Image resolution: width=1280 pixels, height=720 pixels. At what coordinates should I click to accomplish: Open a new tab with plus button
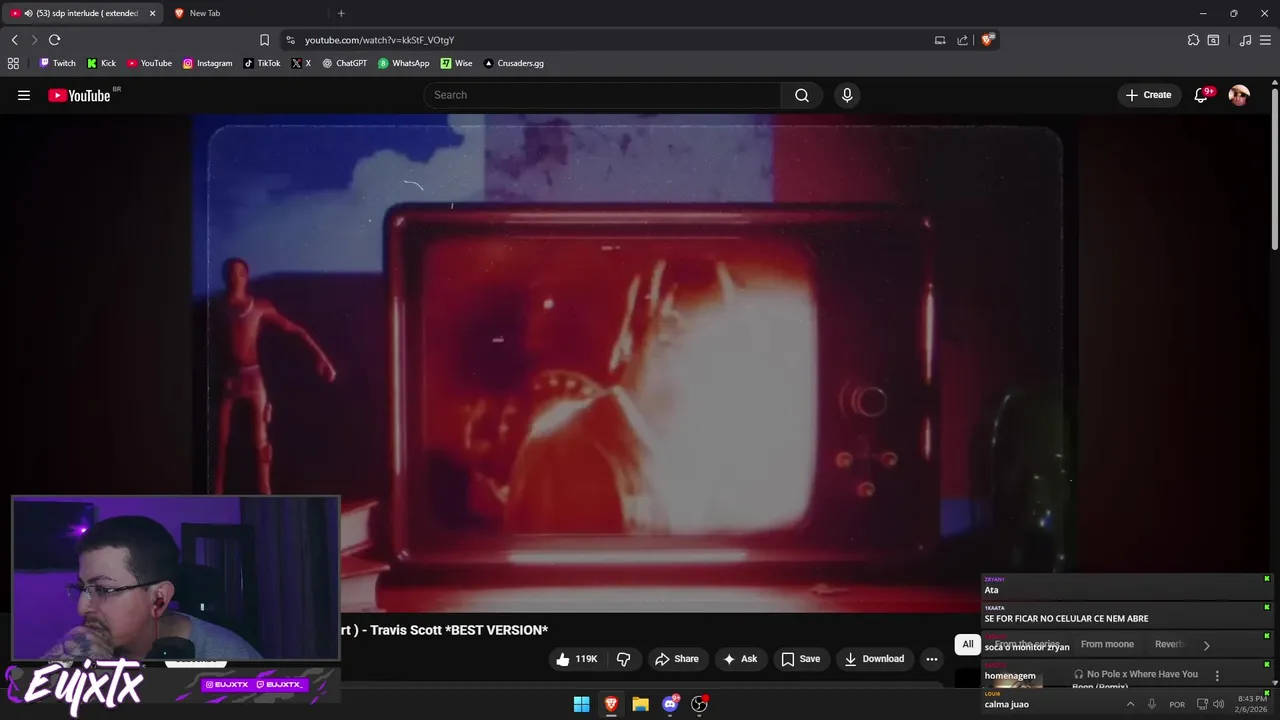341,13
